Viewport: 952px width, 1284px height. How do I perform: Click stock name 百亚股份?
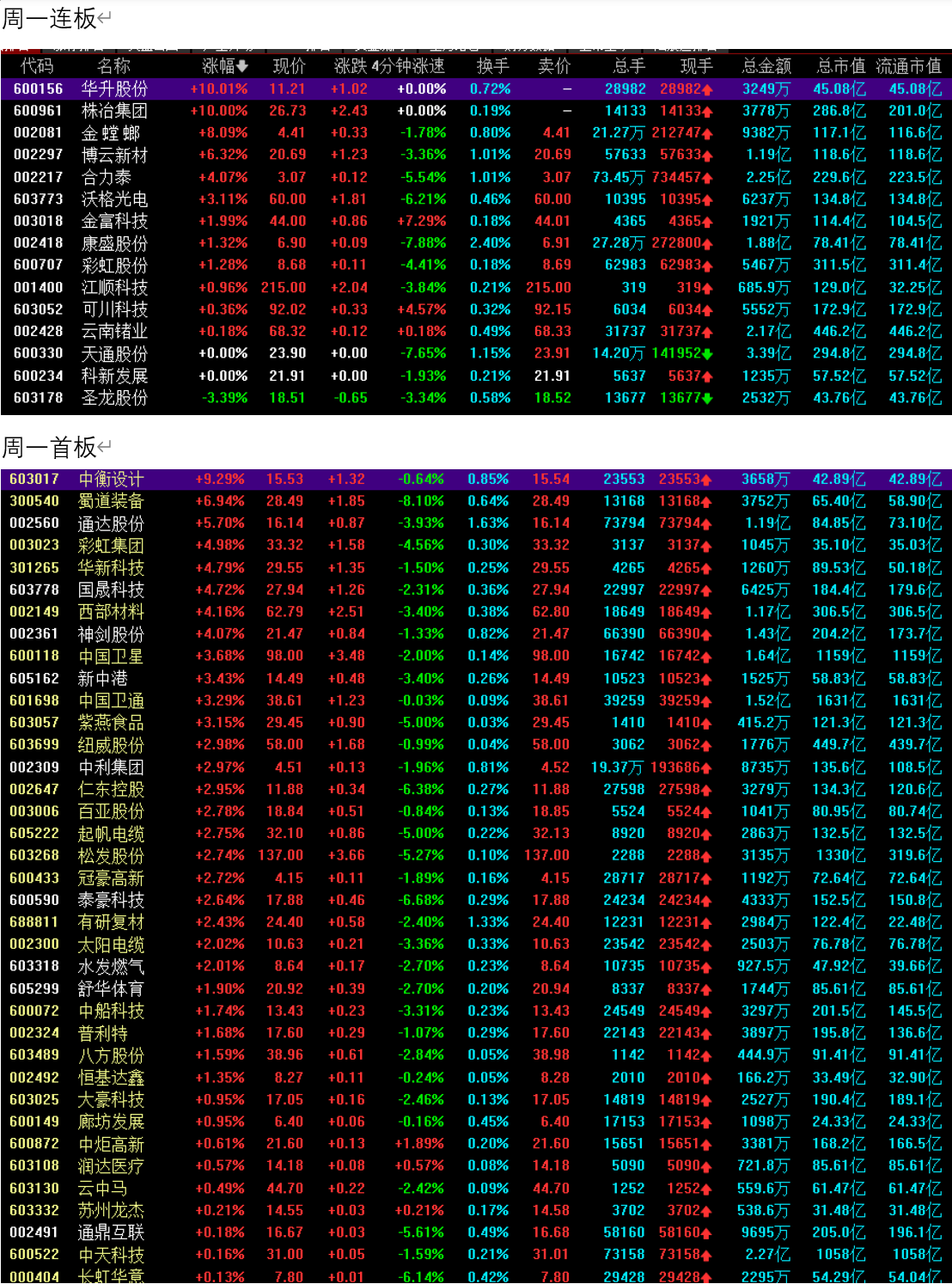pos(111,812)
